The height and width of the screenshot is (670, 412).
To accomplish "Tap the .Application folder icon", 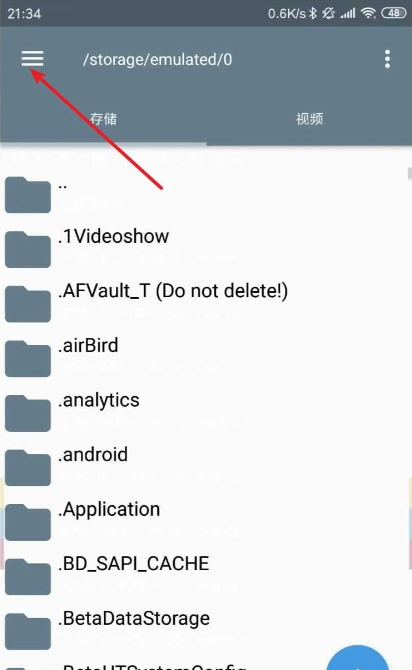I will (x=28, y=522).
